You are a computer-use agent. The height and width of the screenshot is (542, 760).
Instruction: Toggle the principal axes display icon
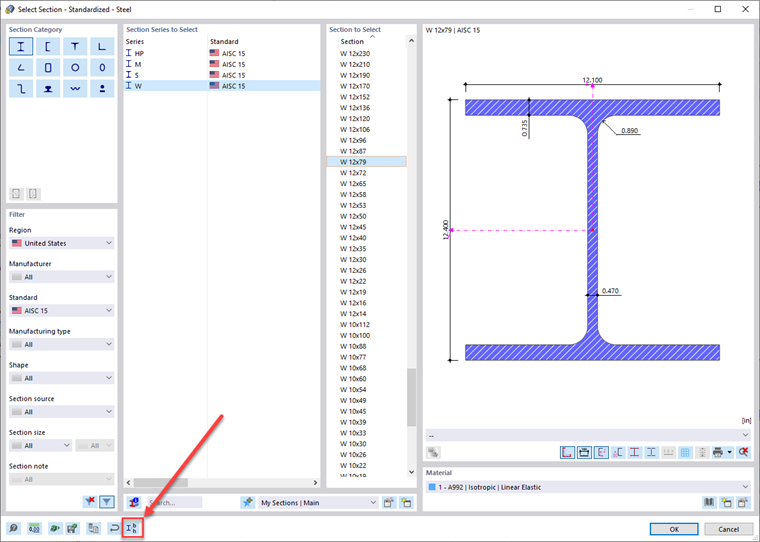coord(601,452)
